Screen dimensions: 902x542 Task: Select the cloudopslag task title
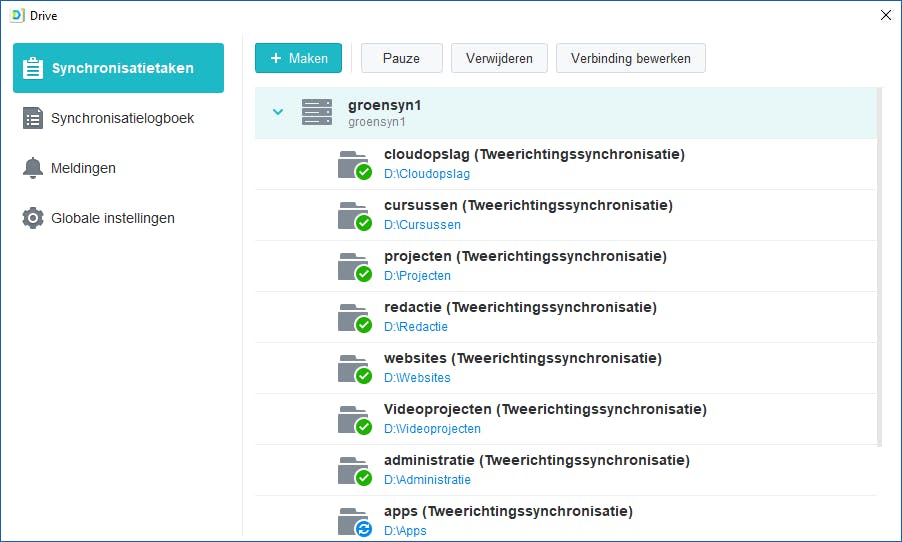click(534, 154)
